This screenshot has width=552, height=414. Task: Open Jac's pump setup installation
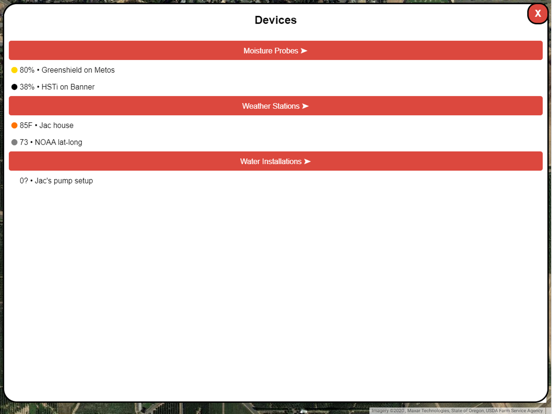56,181
